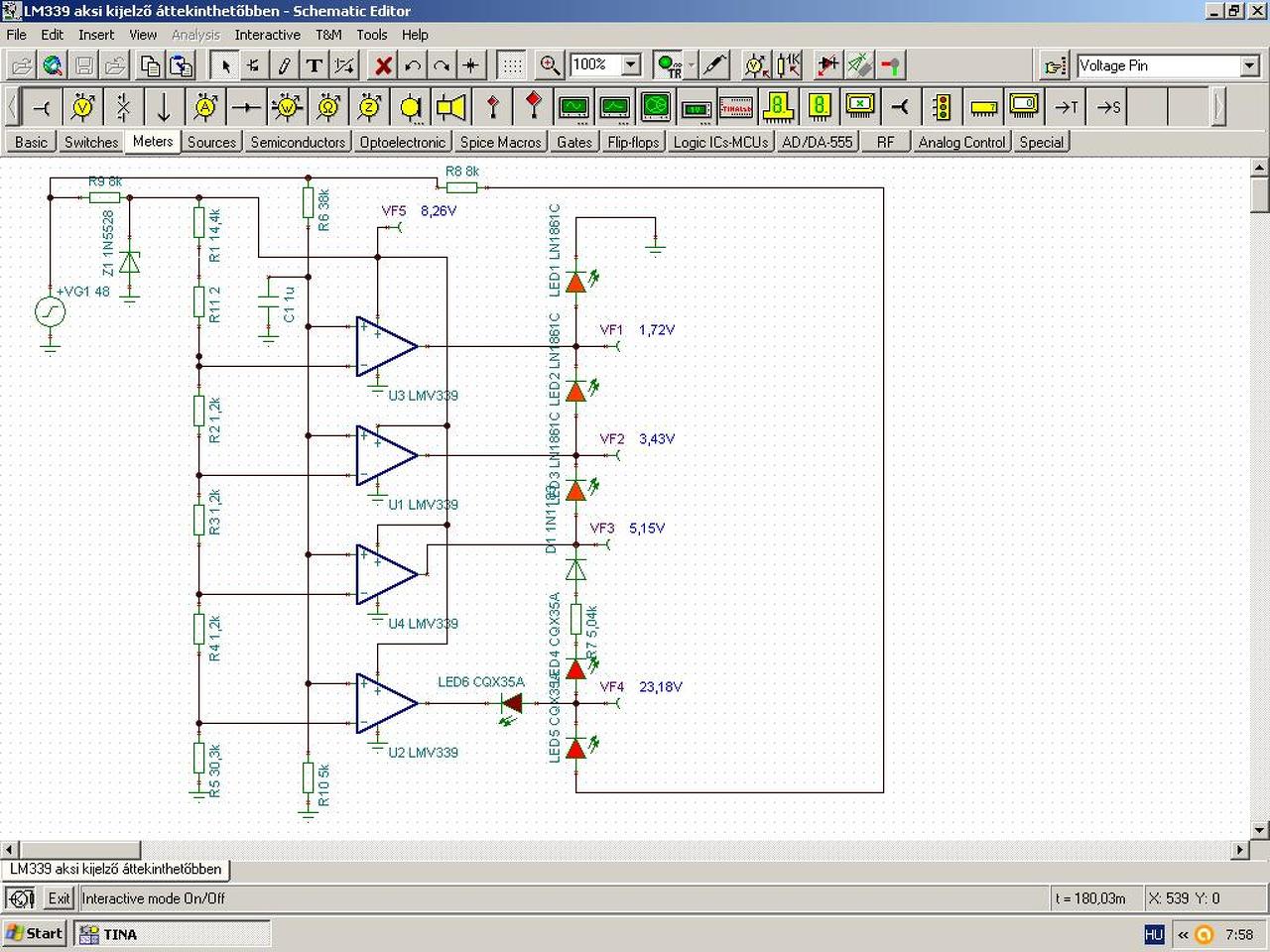Click the schematic sheet tab at bottom
This screenshot has width=1270, height=952.
point(116,869)
